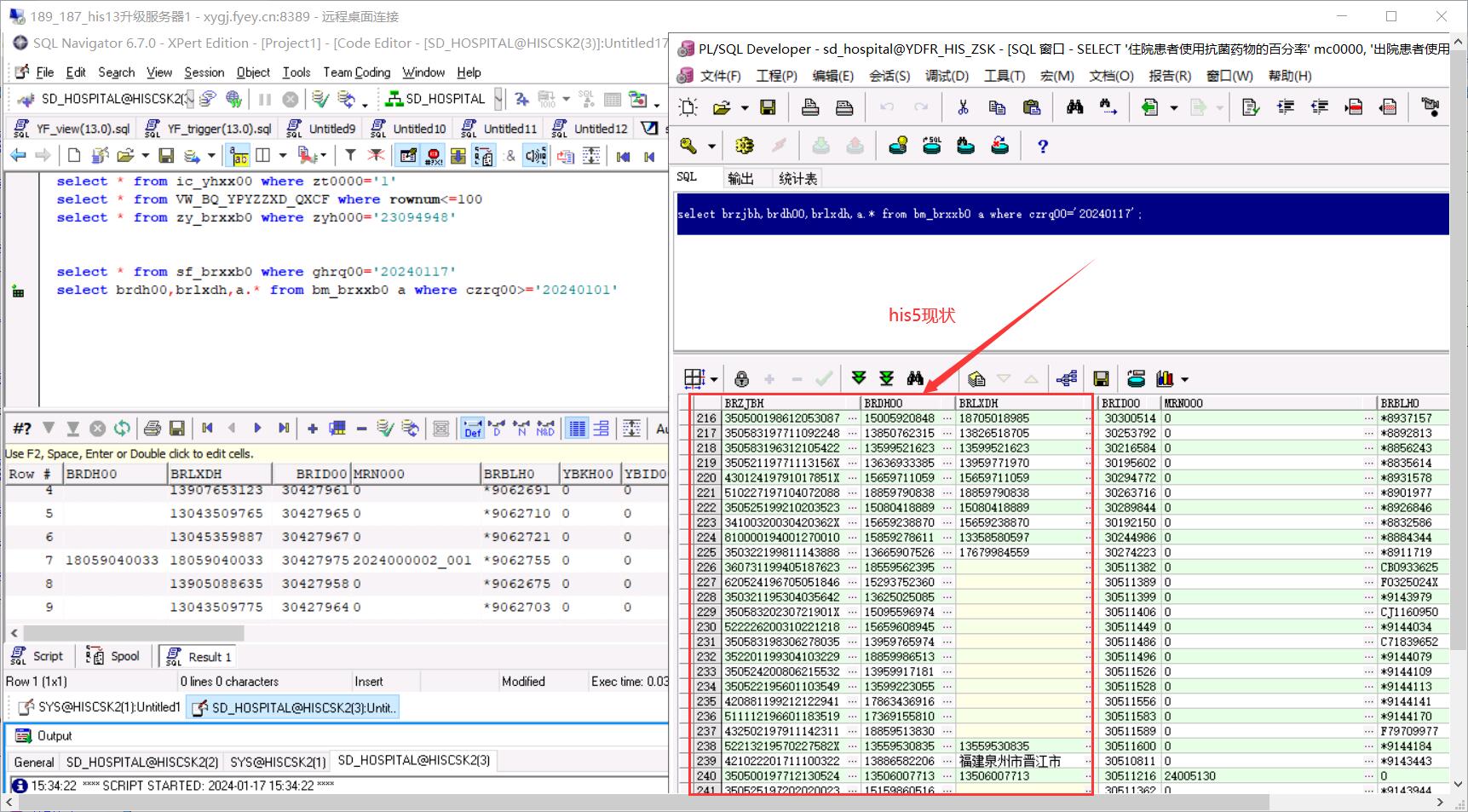The width and height of the screenshot is (1468, 812).
Task: Switch to the 统计表 tab
Action: point(797,178)
